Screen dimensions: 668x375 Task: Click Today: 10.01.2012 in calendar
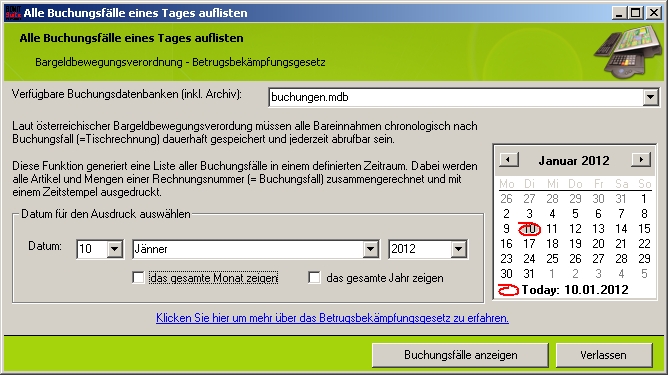point(575,290)
